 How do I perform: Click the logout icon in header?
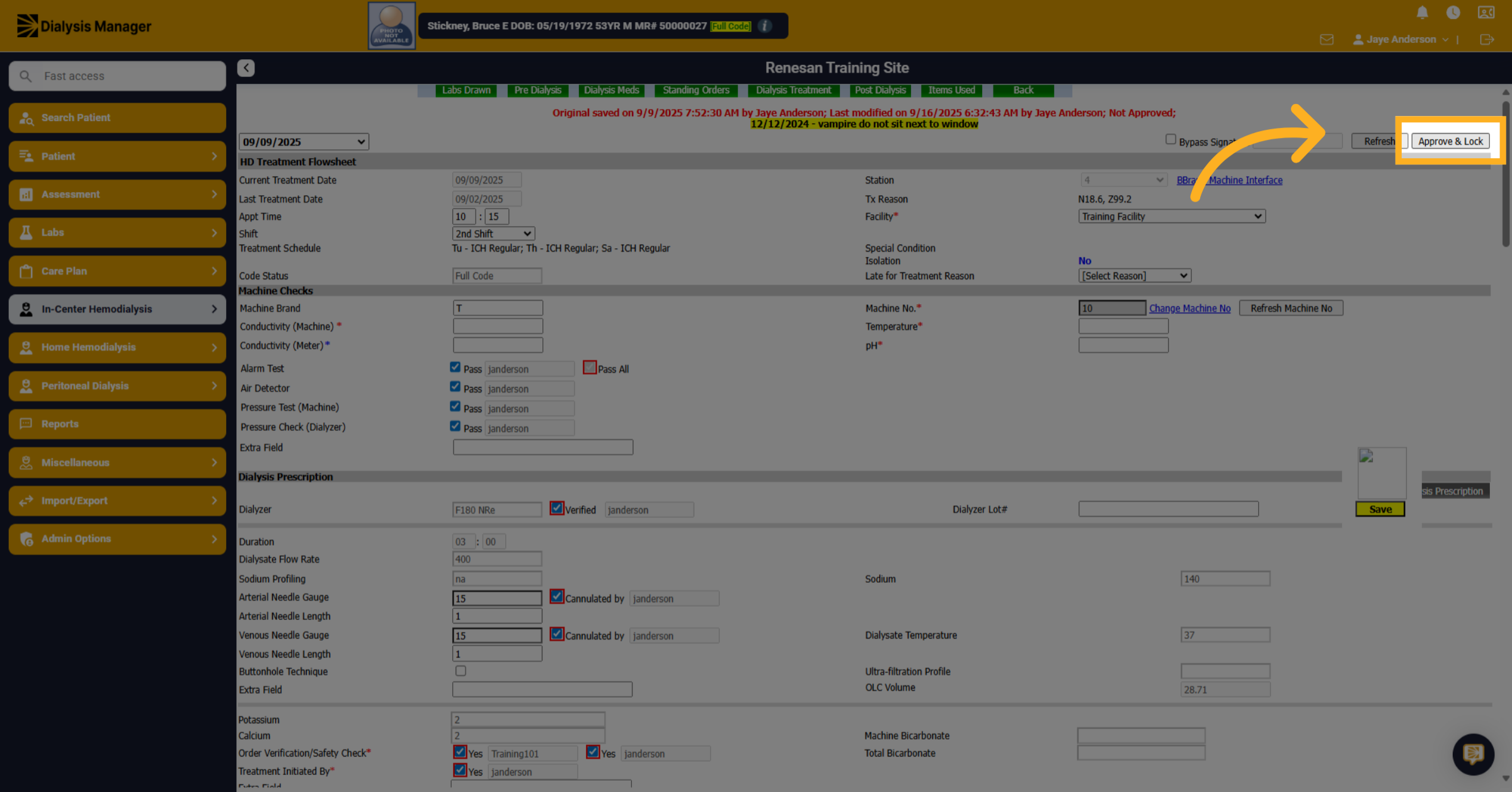click(x=1487, y=40)
